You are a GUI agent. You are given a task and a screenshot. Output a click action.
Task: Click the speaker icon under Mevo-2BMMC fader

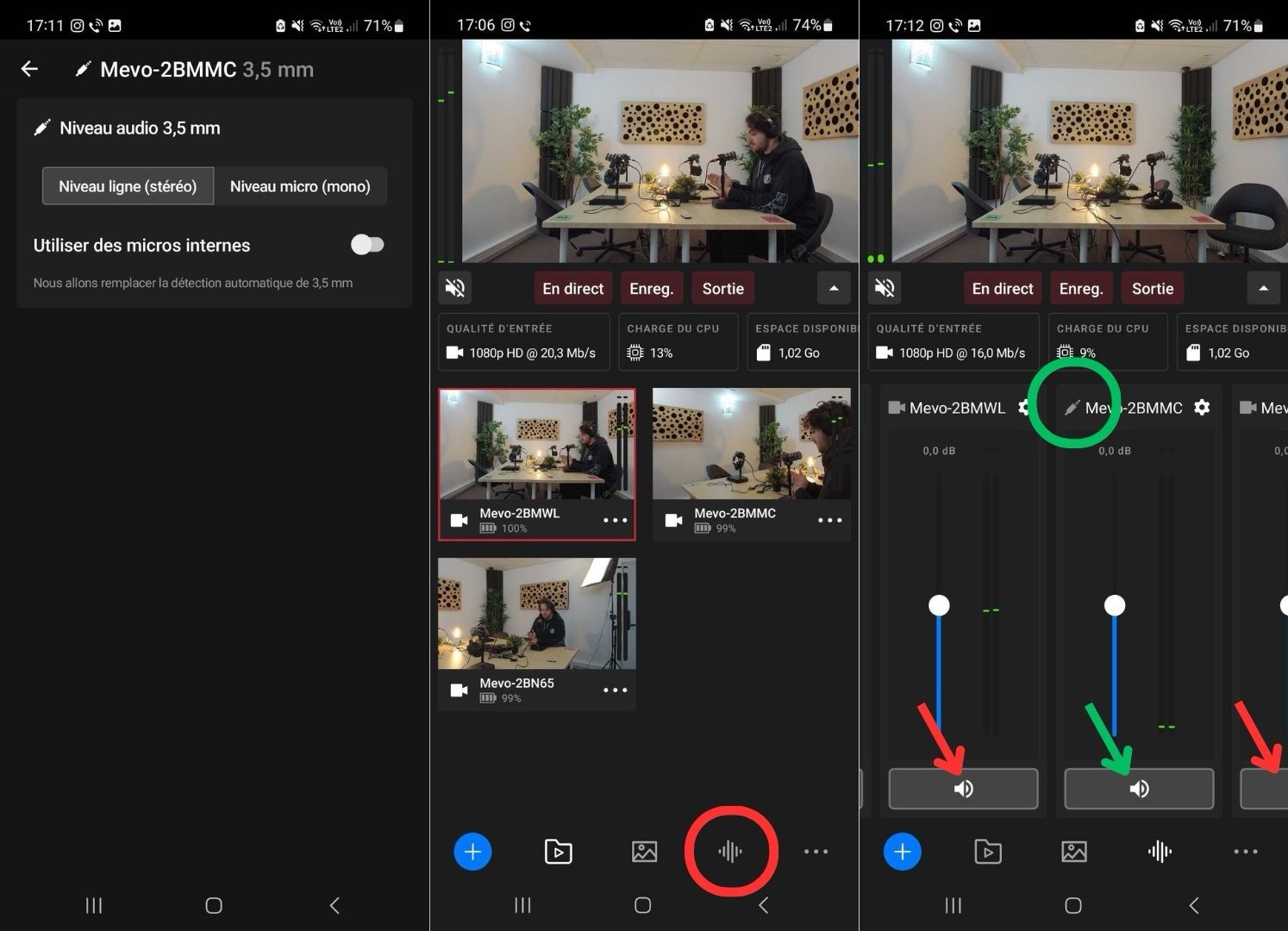[x=1139, y=788]
